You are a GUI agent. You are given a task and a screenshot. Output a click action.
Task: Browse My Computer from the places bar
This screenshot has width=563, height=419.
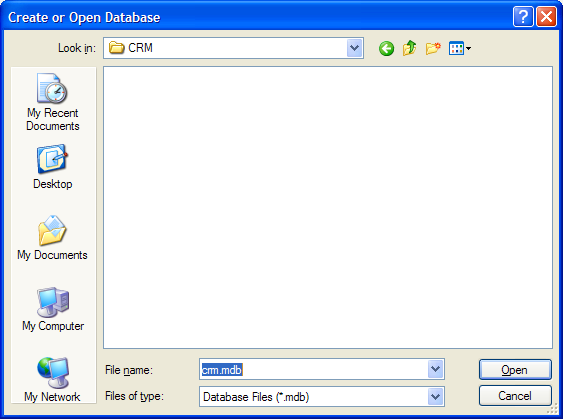coord(53,309)
